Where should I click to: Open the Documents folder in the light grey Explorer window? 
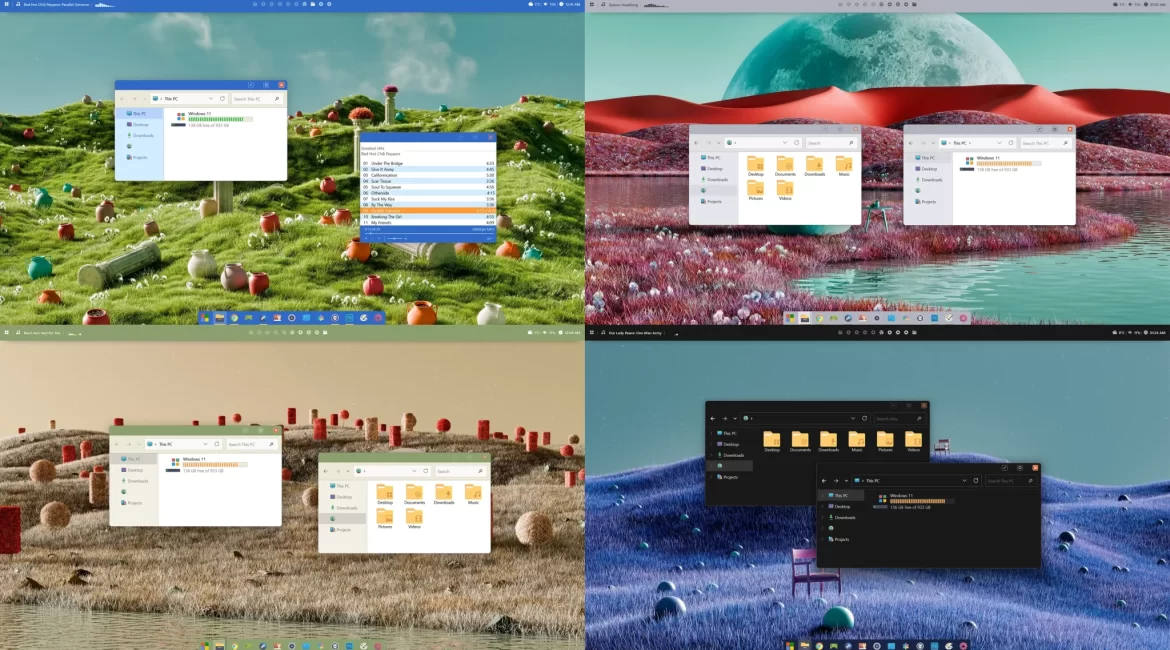pyautogui.click(x=785, y=165)
